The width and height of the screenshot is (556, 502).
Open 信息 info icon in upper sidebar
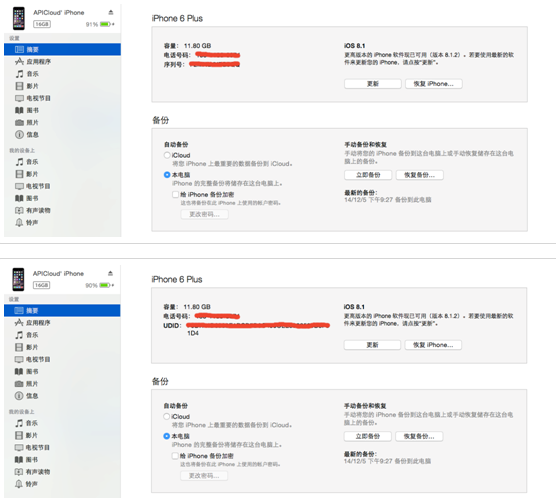pos(19,134)
